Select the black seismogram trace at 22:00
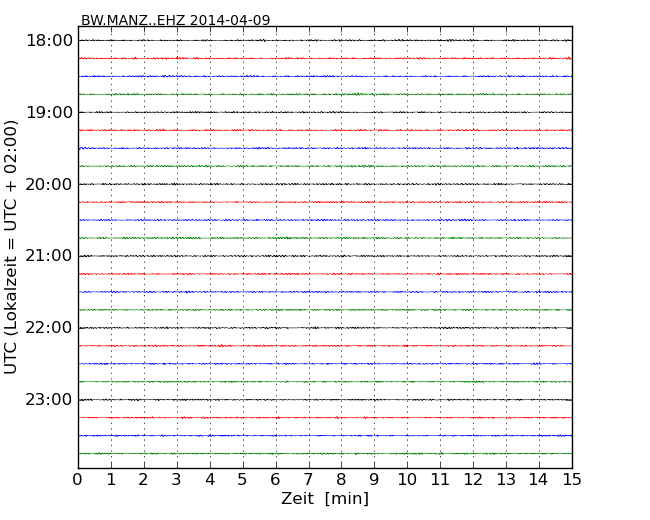Screen dimensions: 650x520 (325, 328)
